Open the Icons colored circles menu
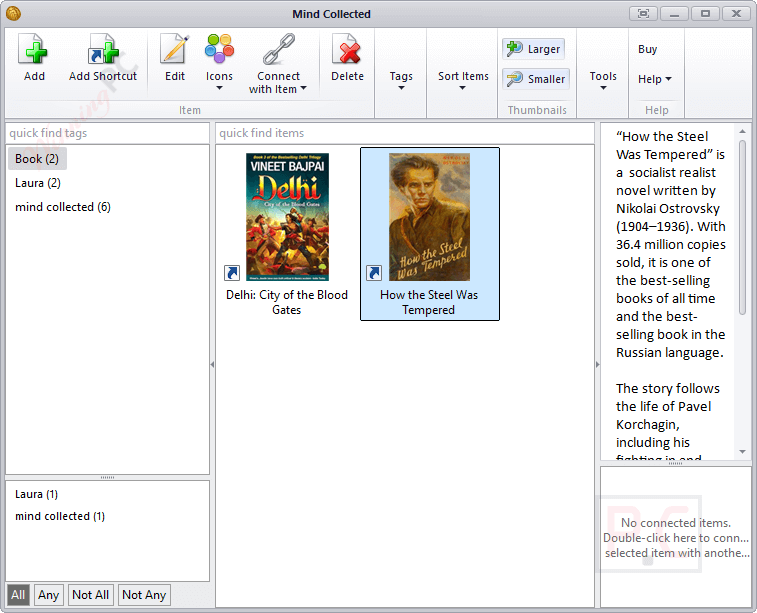This screenshot has height=613, width=757. (x=219, y=49)
